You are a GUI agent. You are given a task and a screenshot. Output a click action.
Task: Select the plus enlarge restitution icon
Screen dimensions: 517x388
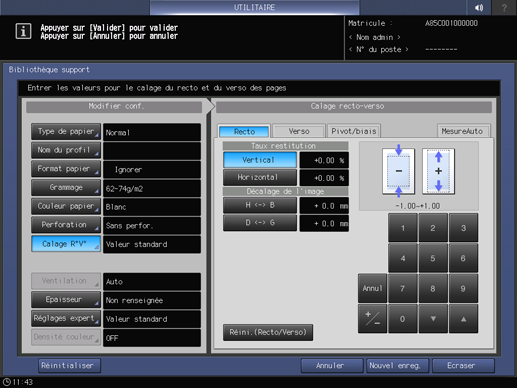438,171
